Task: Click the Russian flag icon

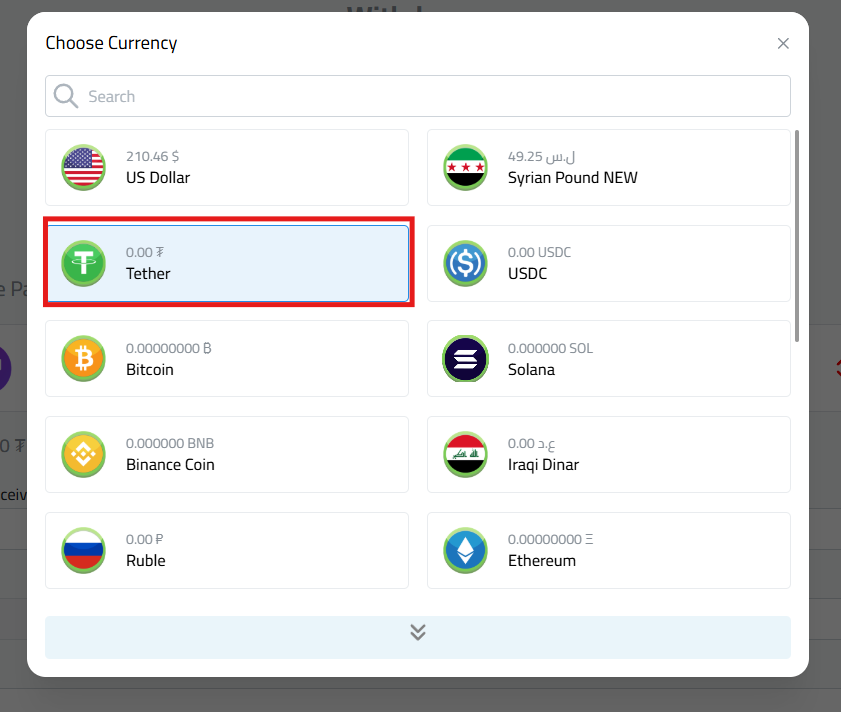Action: point(83,550)
